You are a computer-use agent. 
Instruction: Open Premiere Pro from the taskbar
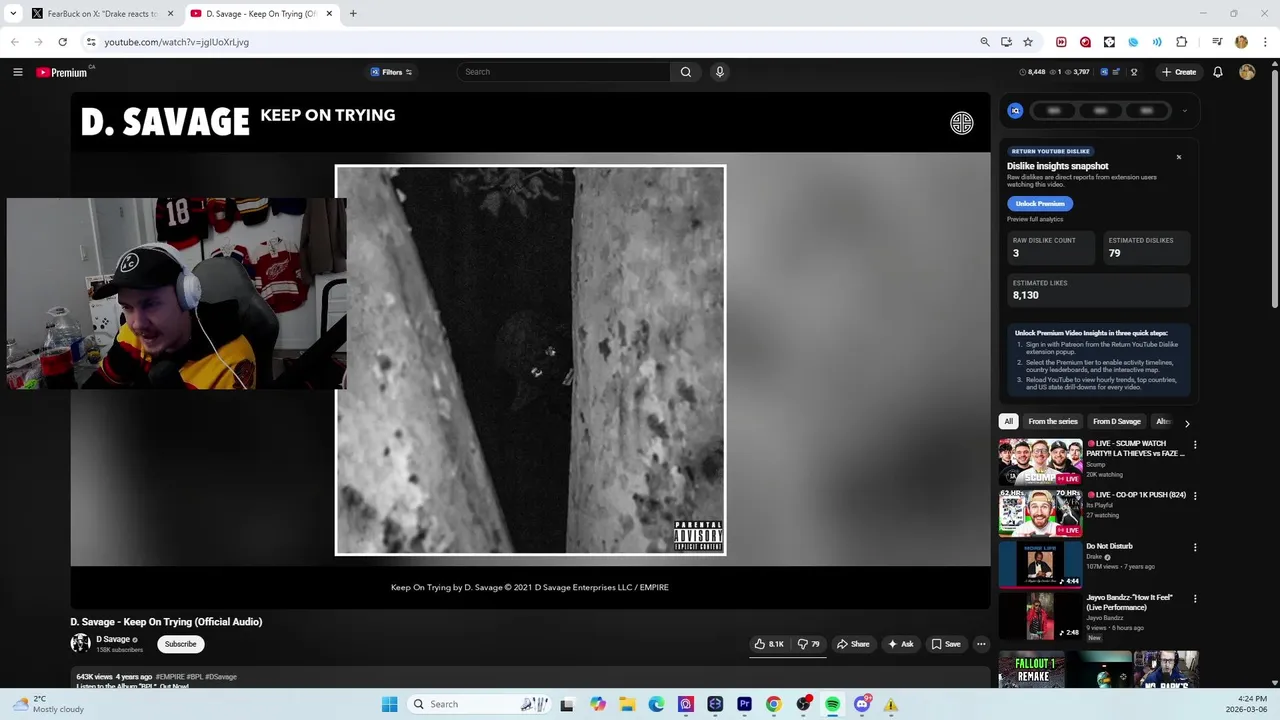[x=744, y=704]
